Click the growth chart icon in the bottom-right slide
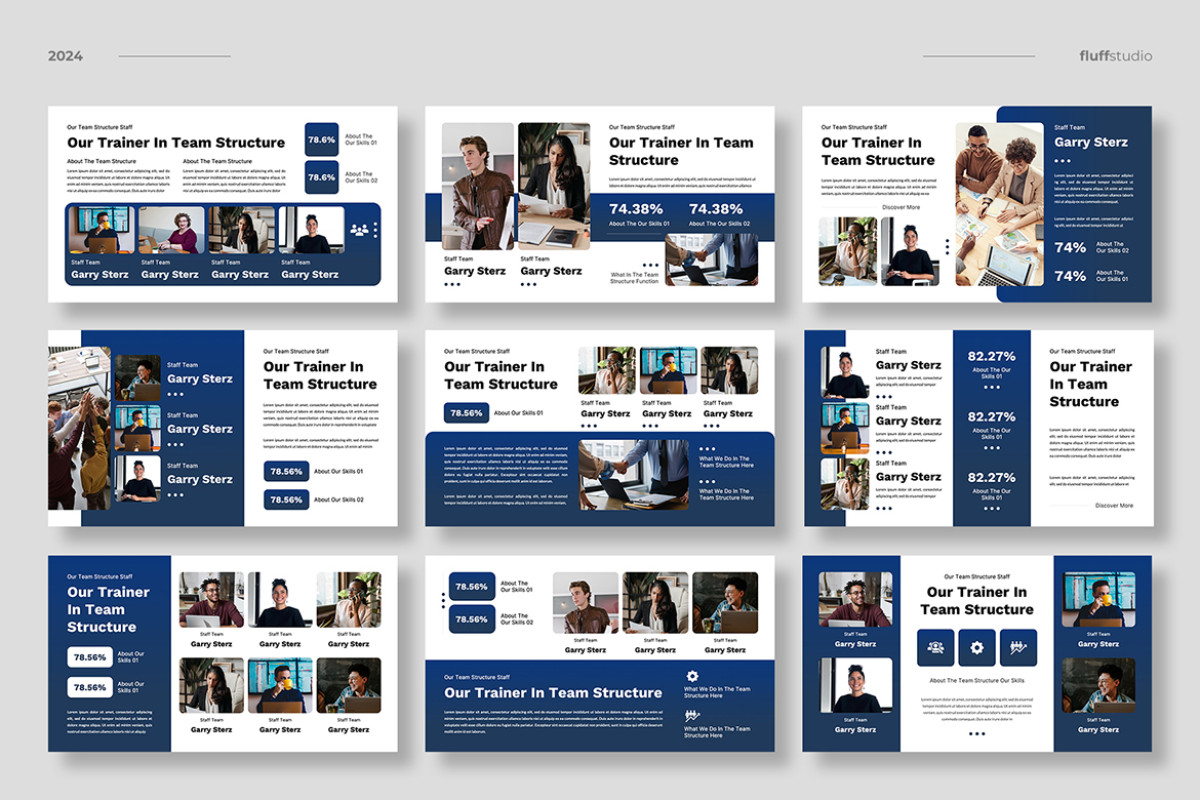1200x800 pixels. [x=1016, y=647]
